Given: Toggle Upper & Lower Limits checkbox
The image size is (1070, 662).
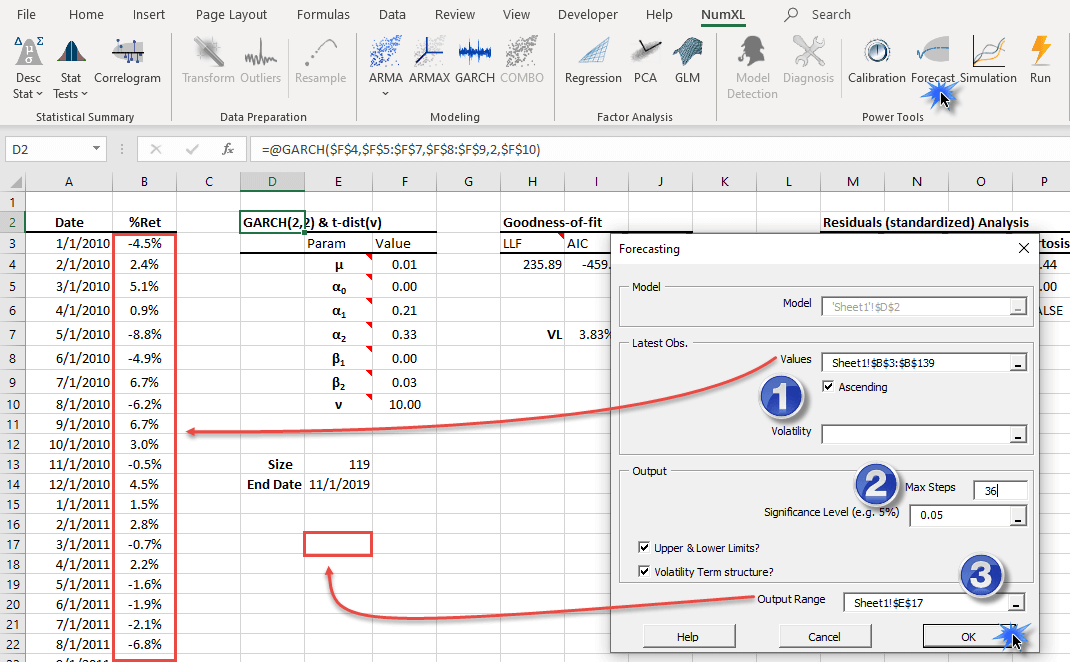Looking at the screenshot, I should coord(645,547).
